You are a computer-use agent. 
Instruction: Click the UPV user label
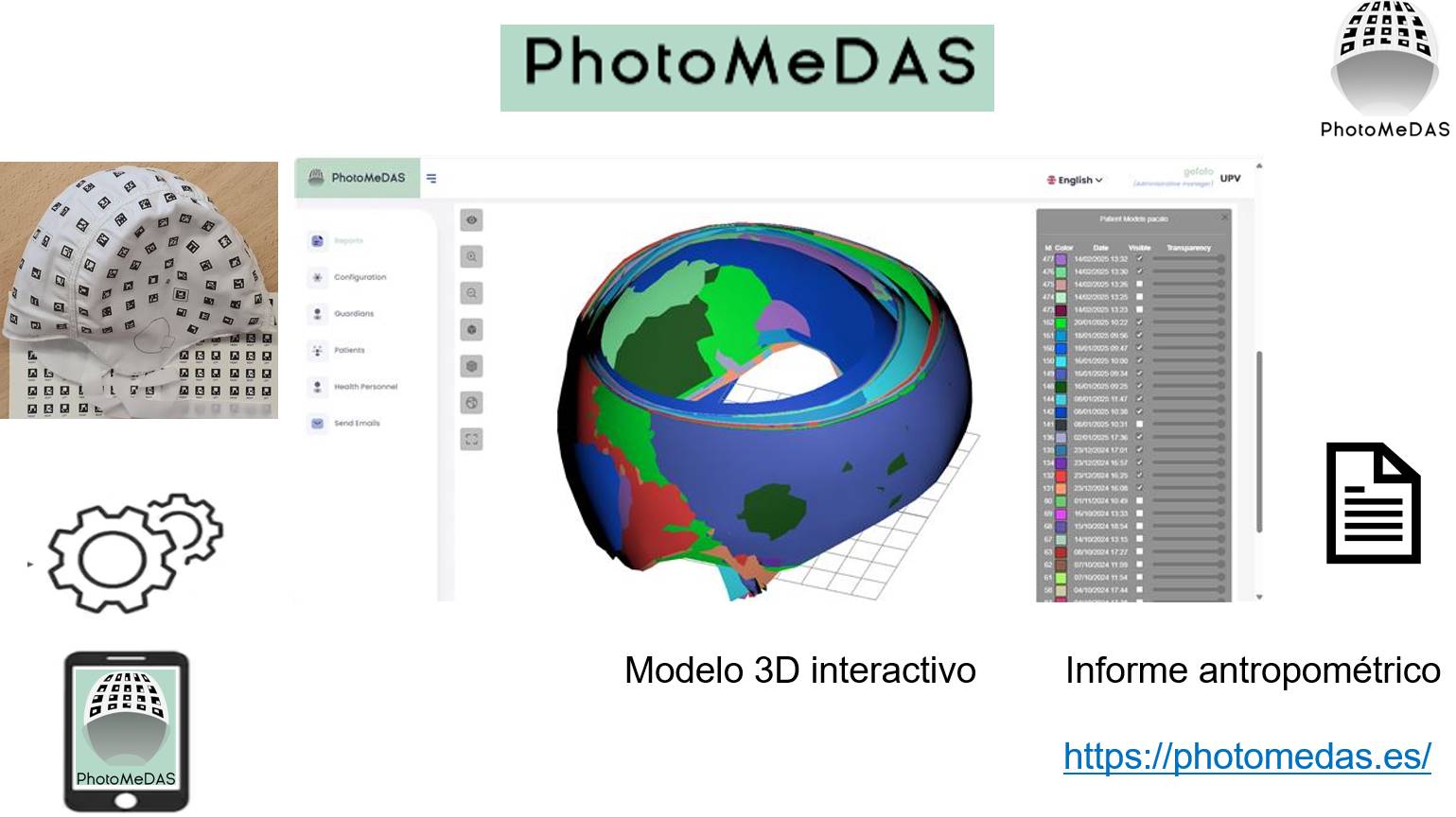(x=1230, y=178)
